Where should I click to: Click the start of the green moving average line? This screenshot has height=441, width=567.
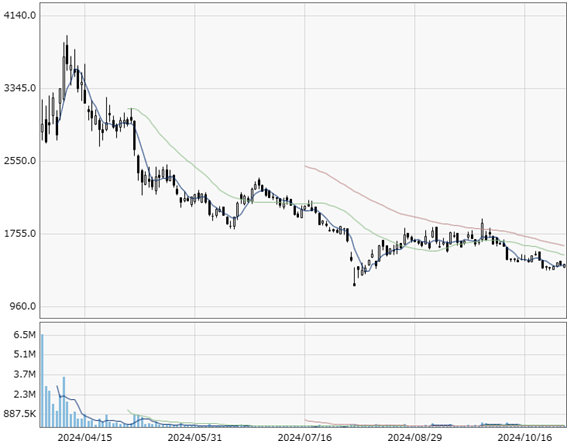click(x=129, y=108)
